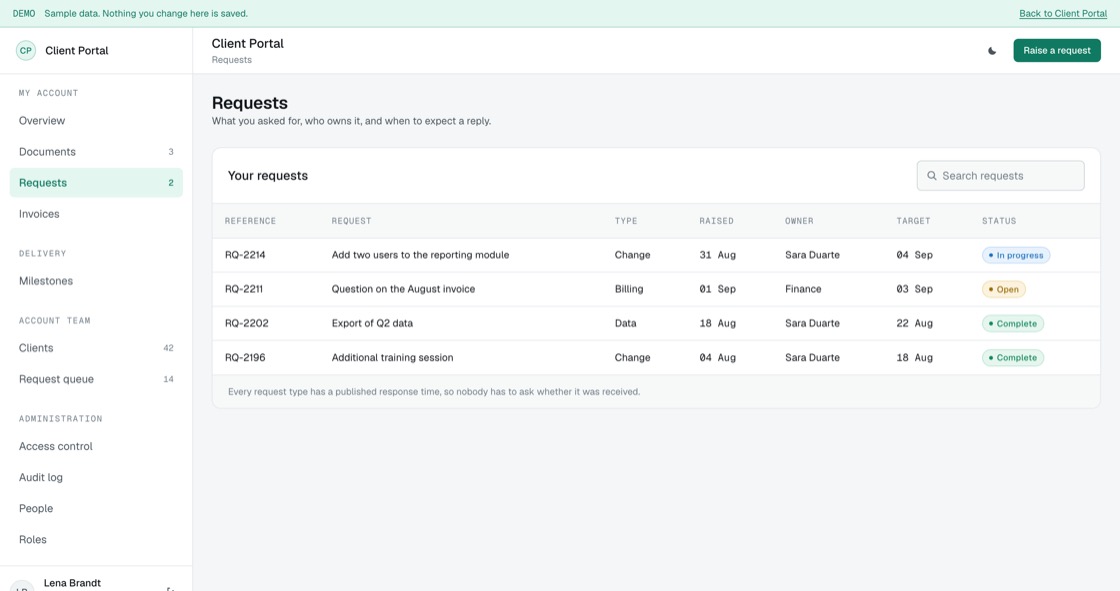Click the Type column header
The width and height of the screenshot is (1120, 591).
(x=626, y=221)
